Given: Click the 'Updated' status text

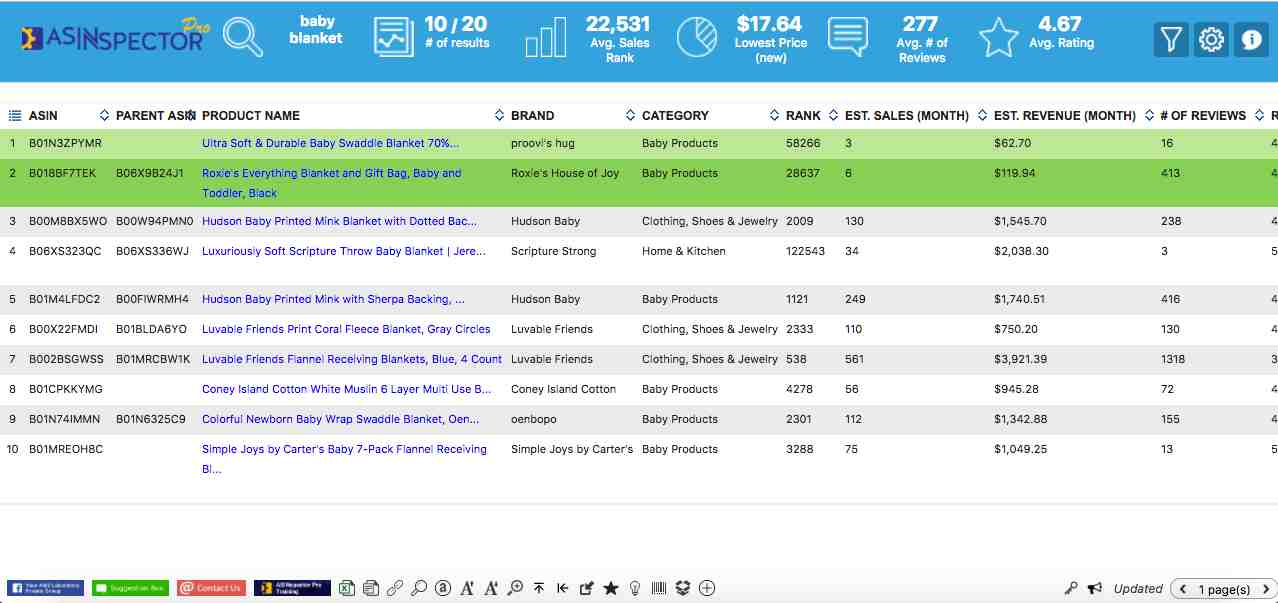Looking at the screenshot, I should (1138, 589).
